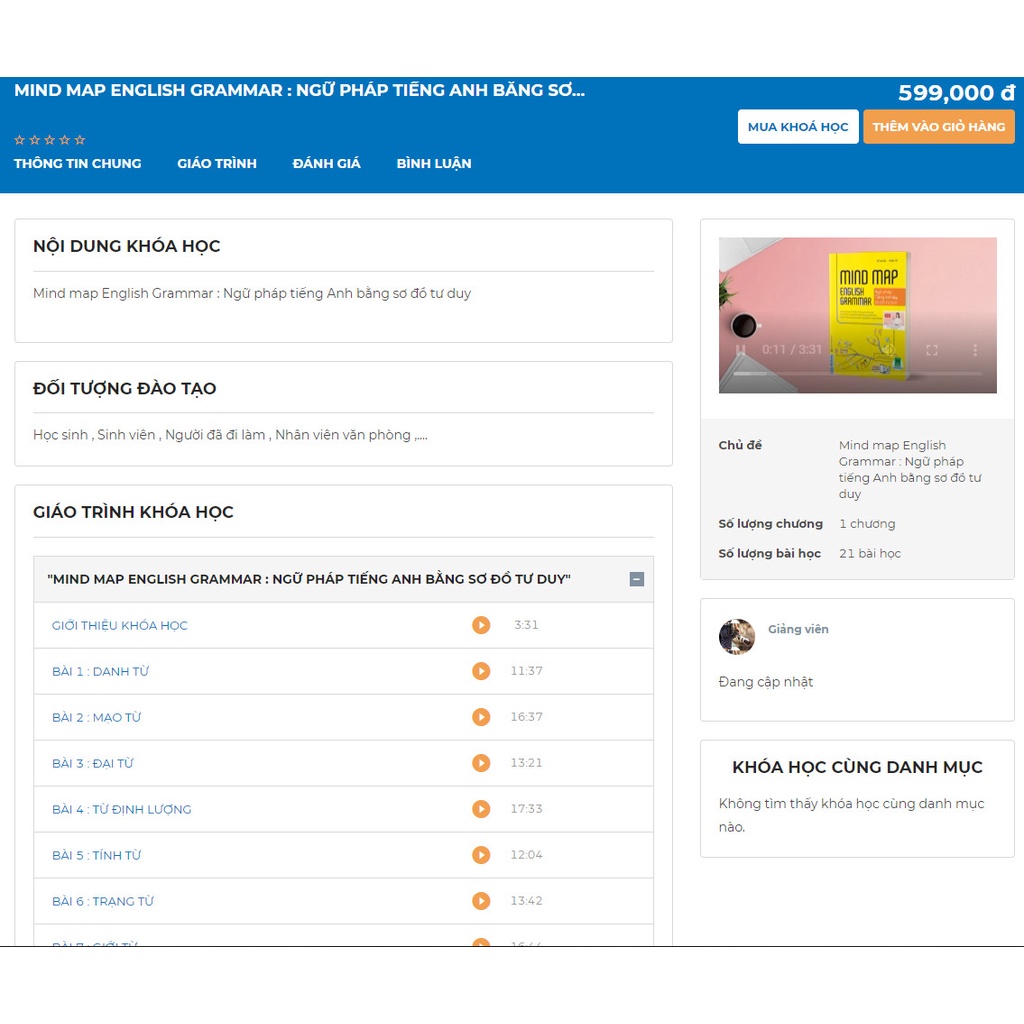This screenshot has height=1024, width=1024.
Task: Start Bài 3: Đại từ using play icon
Action: (481, 763)
